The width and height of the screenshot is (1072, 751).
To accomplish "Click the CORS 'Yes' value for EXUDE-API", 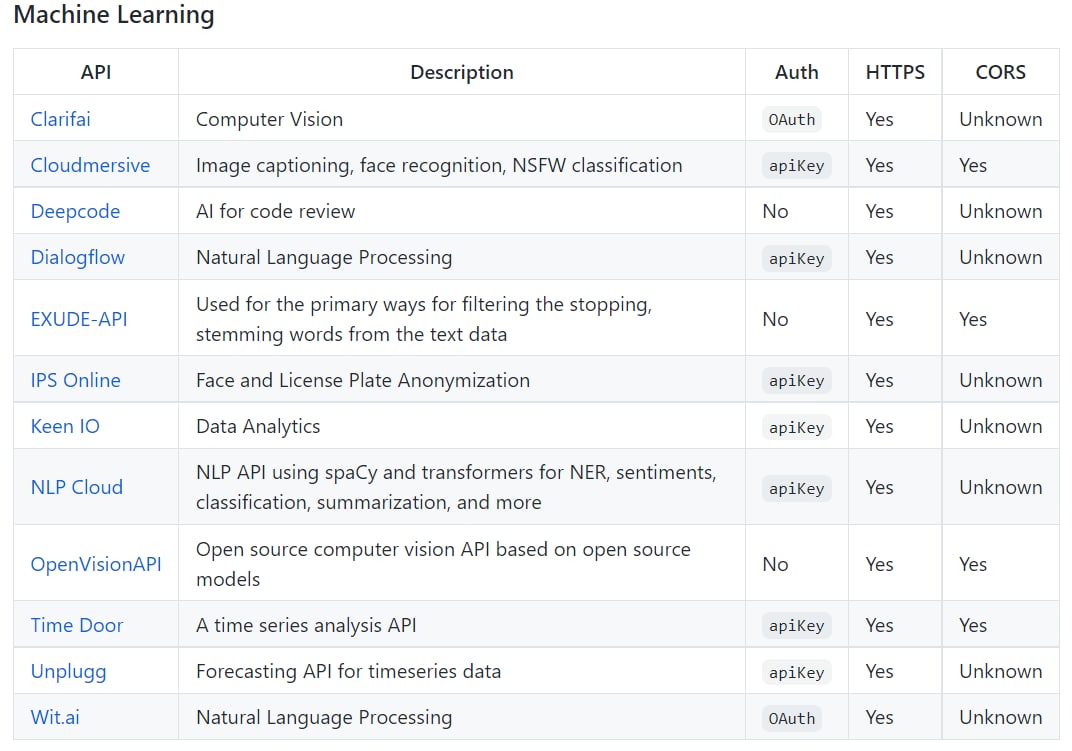I will coord(973,319).
